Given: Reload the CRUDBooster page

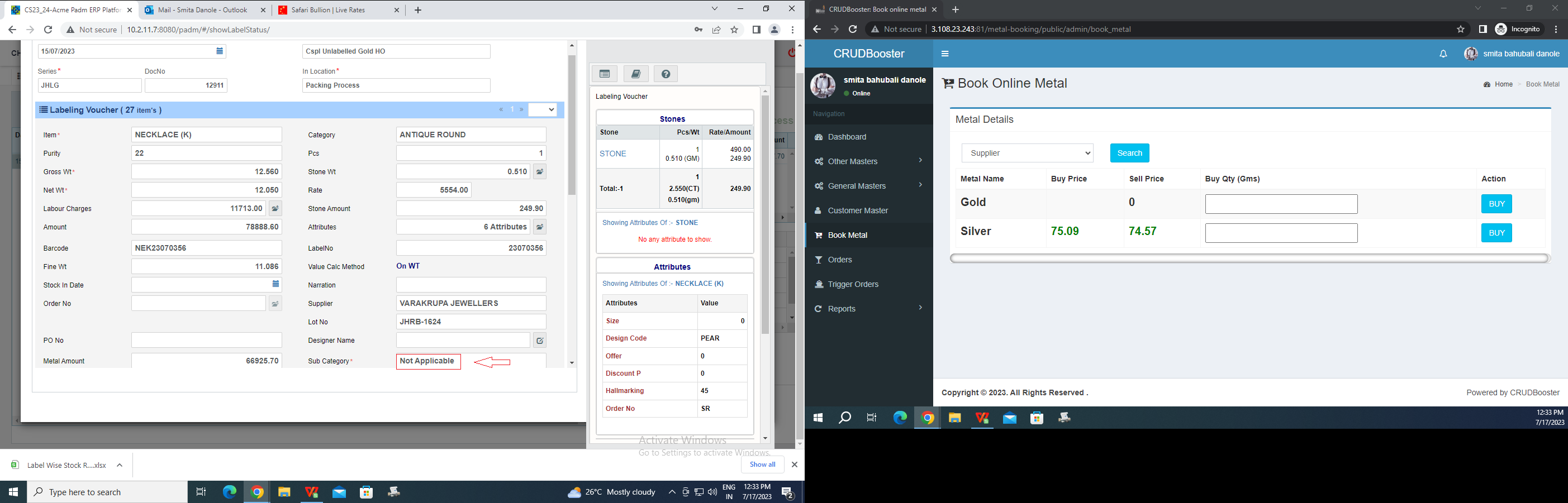Looking at the screenshot, I should [853, 29].
